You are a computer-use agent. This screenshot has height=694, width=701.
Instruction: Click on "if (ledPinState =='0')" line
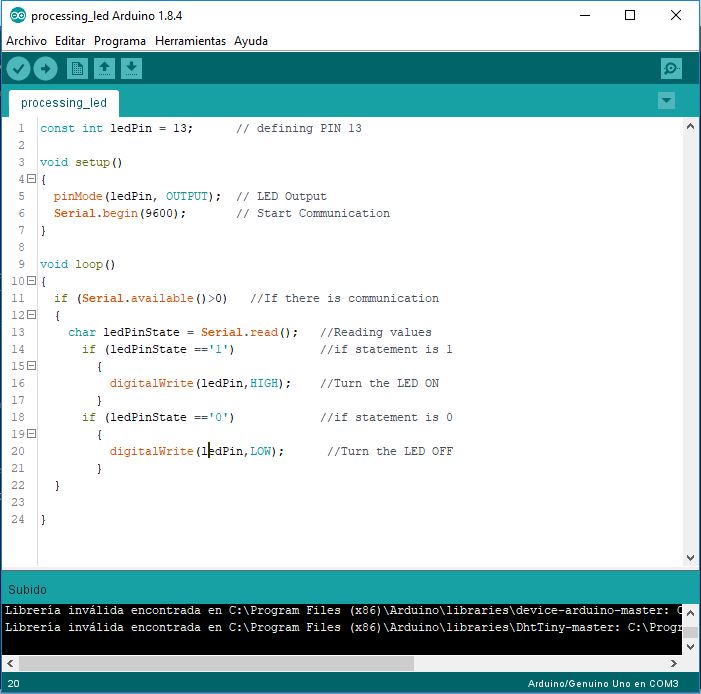pyautogui.click(x=158, y=417)
